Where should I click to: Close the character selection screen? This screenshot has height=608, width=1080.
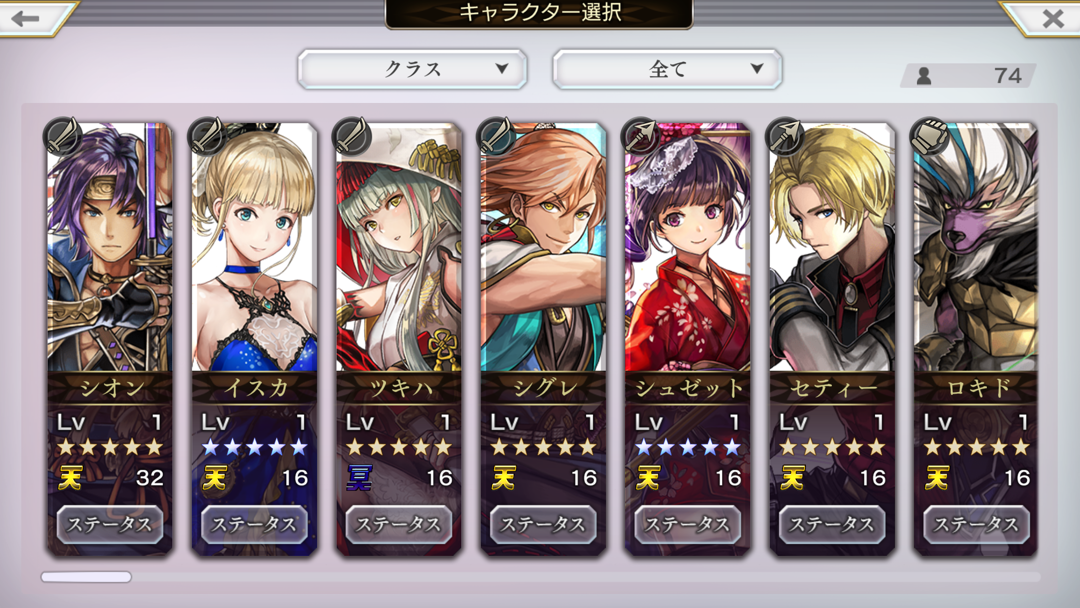1052,19
